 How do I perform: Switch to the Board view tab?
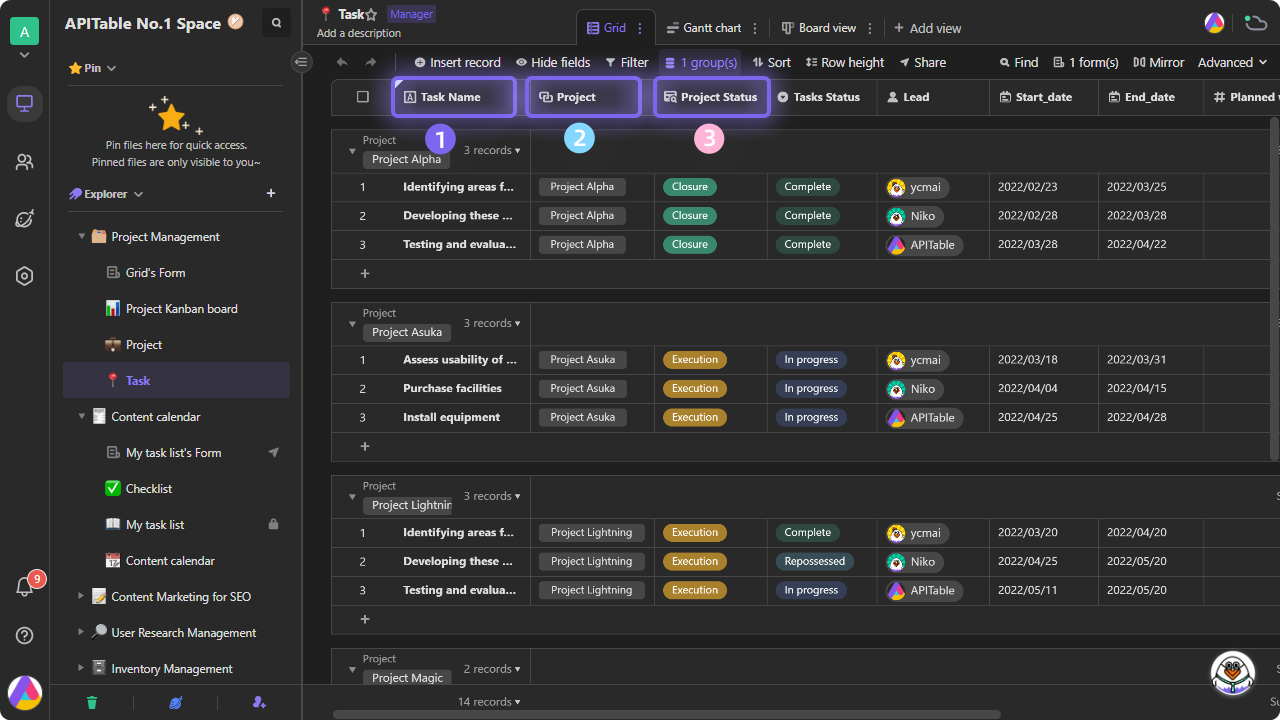click(819, 29)
